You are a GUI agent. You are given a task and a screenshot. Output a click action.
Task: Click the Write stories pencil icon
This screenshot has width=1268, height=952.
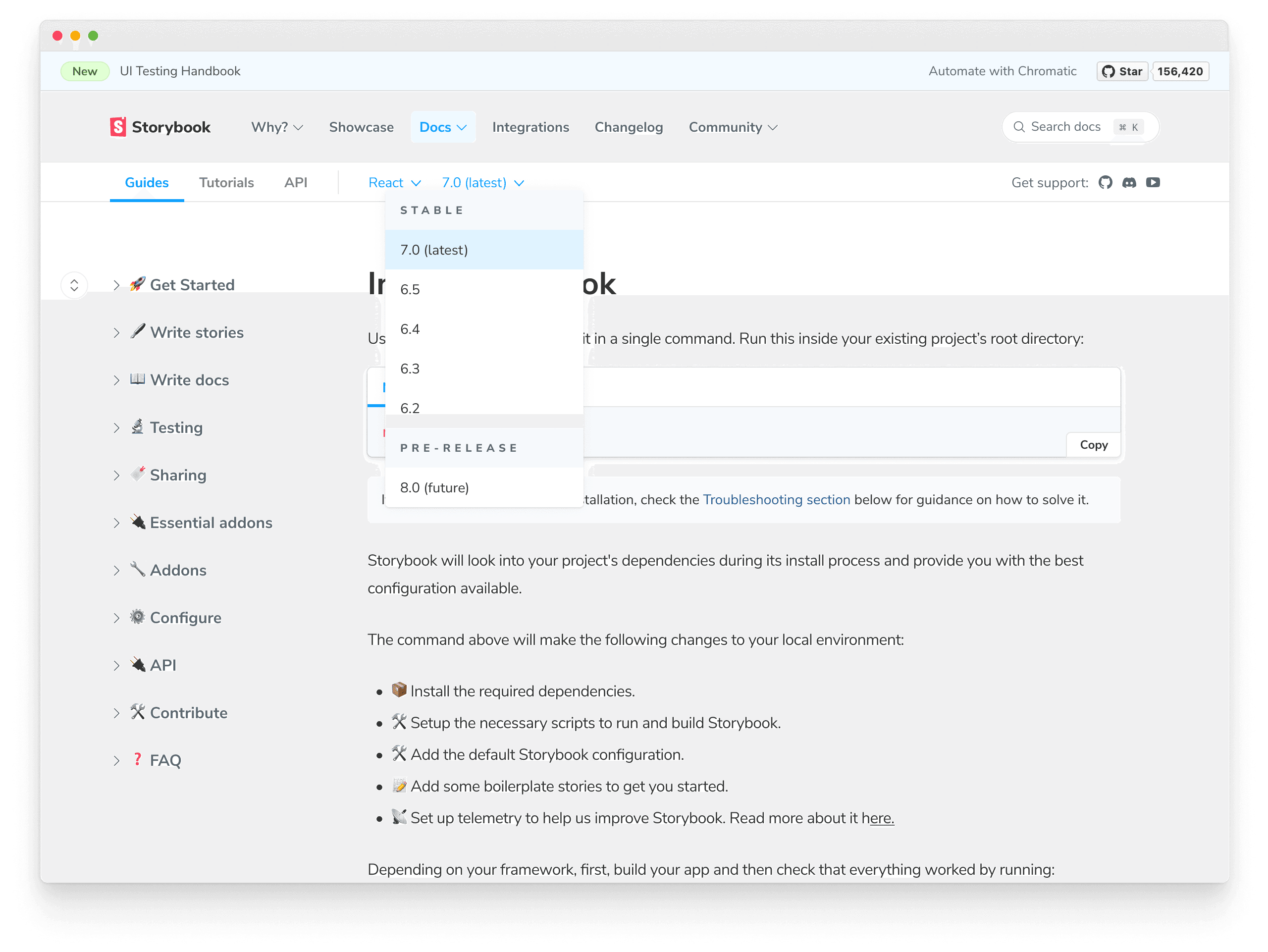[x=137, y=332]
